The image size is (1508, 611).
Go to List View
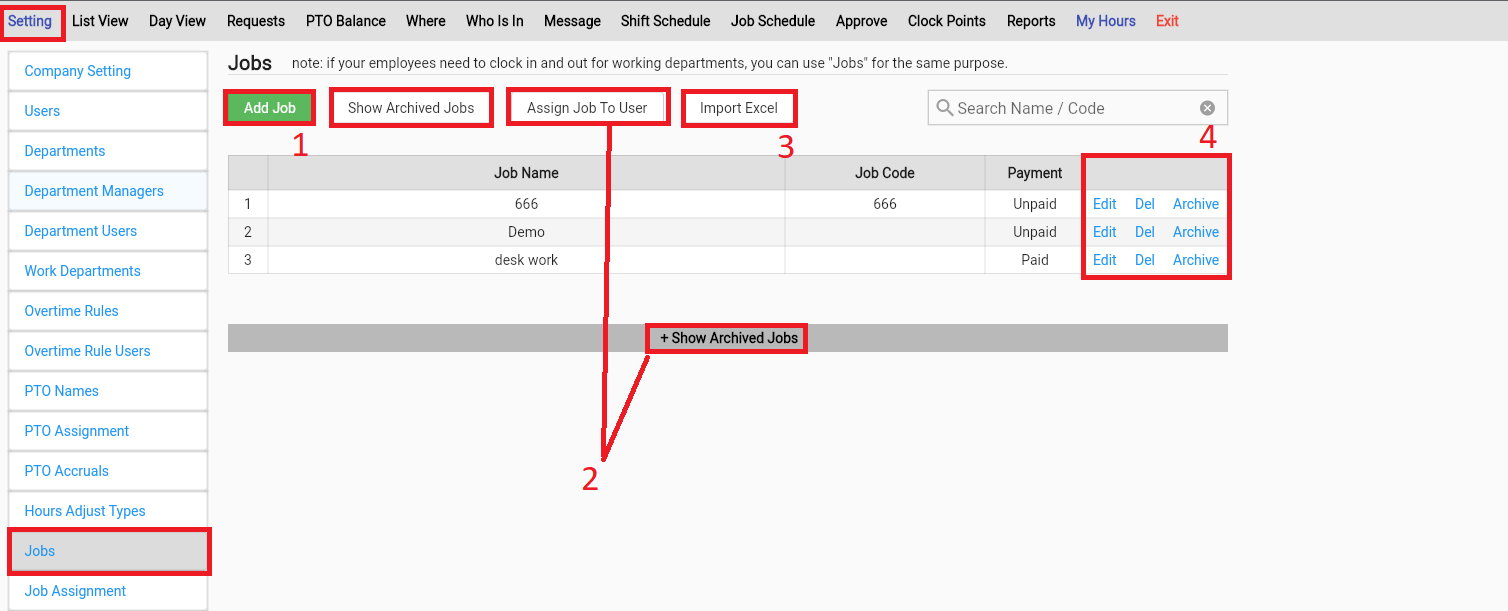(x=100, y=21)
